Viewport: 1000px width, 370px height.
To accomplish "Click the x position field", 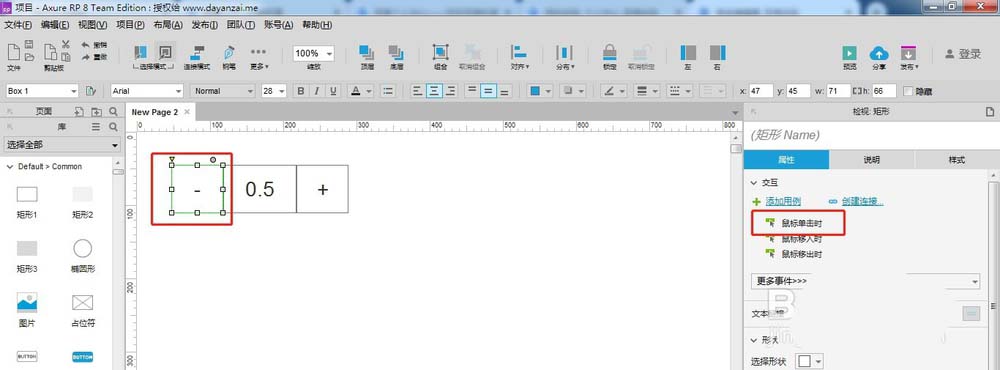I will (761, 91).
